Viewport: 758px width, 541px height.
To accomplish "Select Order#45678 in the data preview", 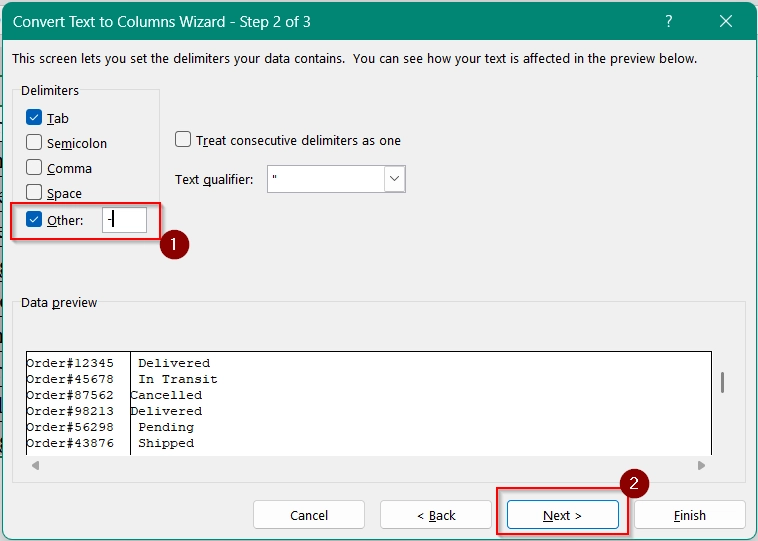I will point(70,379).
